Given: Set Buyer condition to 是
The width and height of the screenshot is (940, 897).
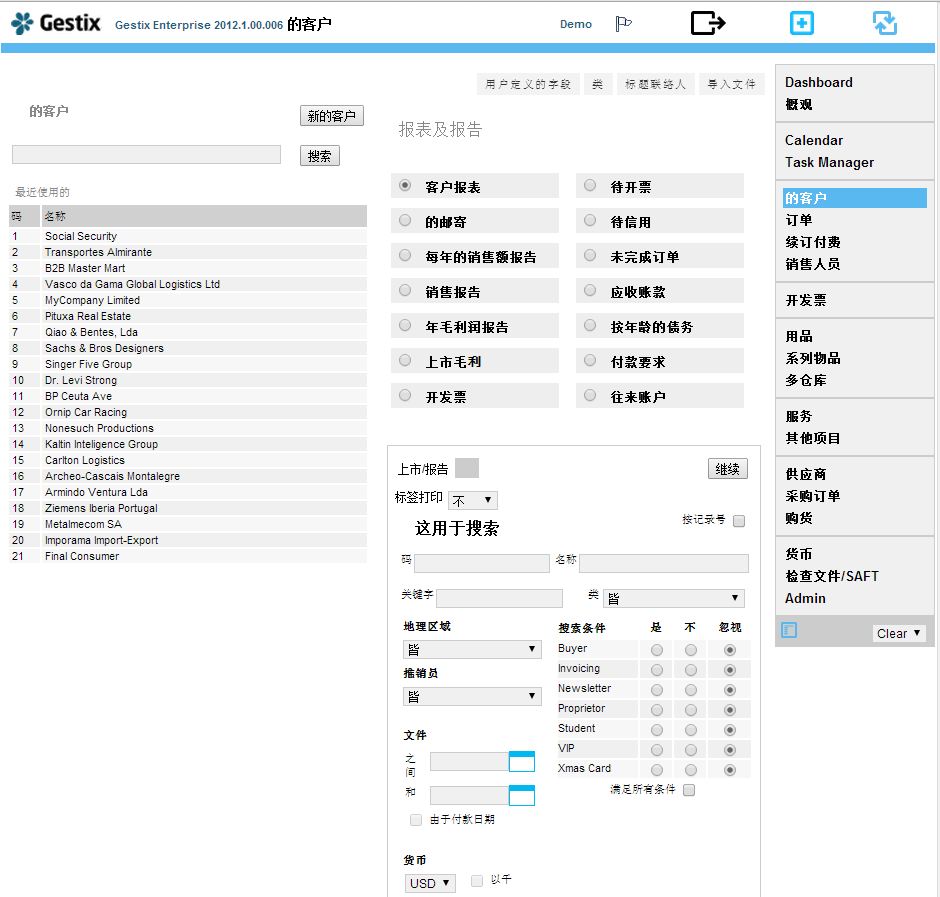Looking at the screenshot, I should pyautogui.click(x=657, y=650).
